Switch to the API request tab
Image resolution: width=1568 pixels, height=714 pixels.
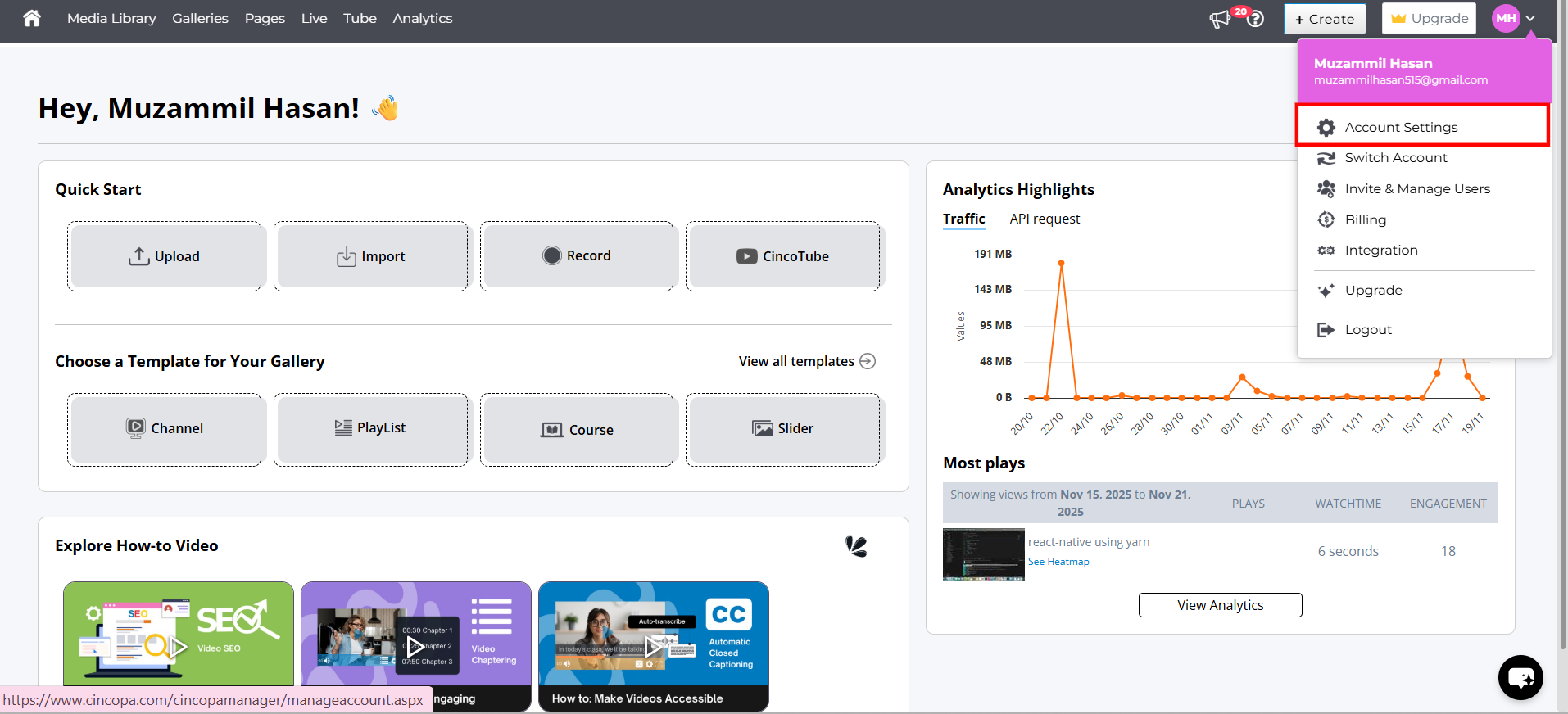pyautogui.click(x=1045, y=219)
